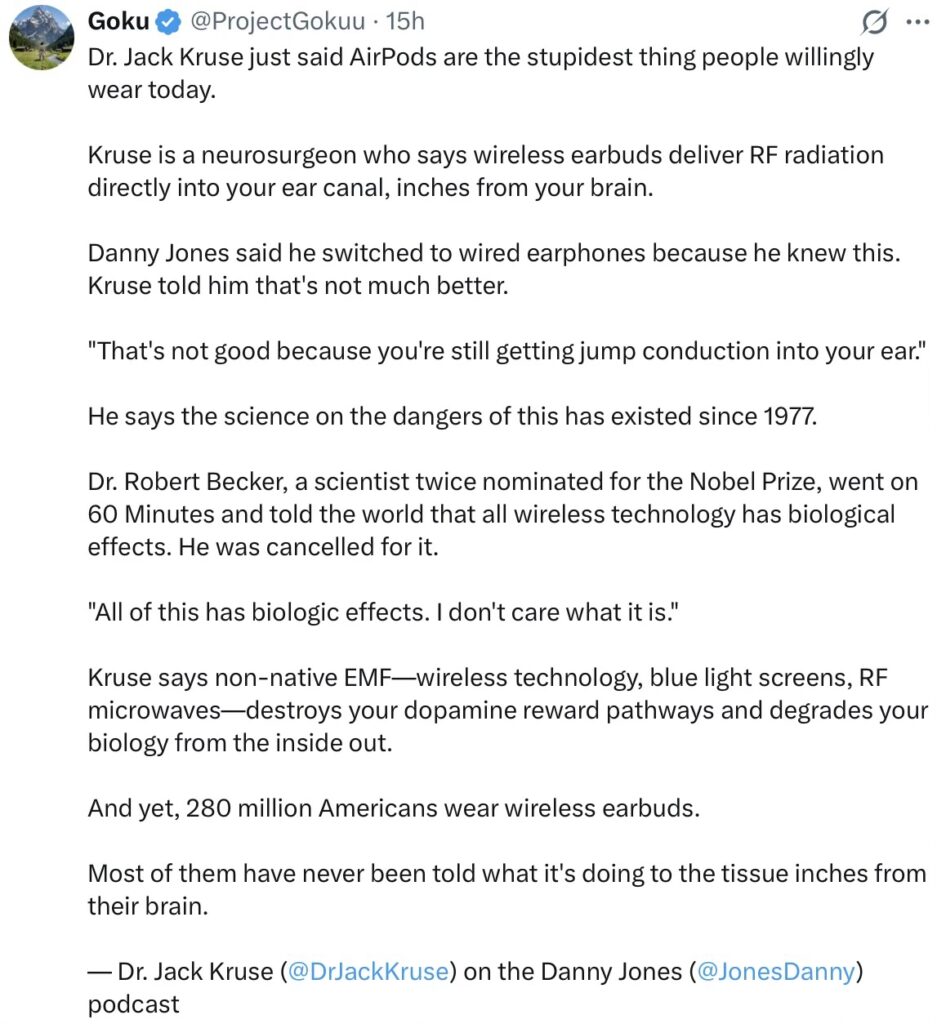Viewport: 937px width, 1024px height.
Task: Open the @ProjectGokuu handle link
Action: tap(271, 21)
